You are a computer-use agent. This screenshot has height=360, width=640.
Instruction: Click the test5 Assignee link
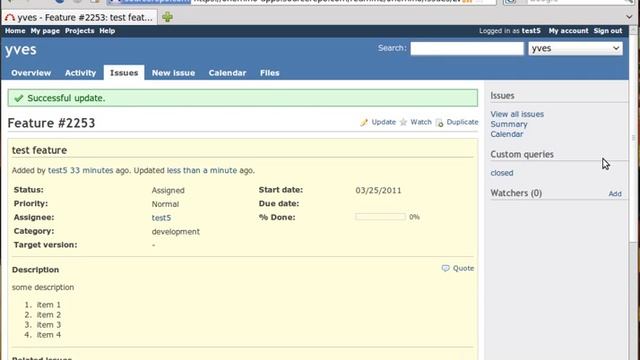[x=161, y=218]
